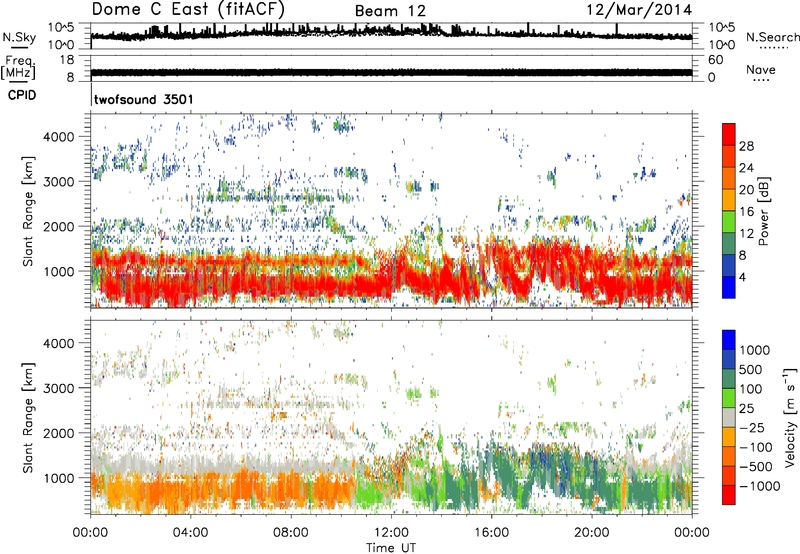Select the '100' label on Velocity color bar

751,389
